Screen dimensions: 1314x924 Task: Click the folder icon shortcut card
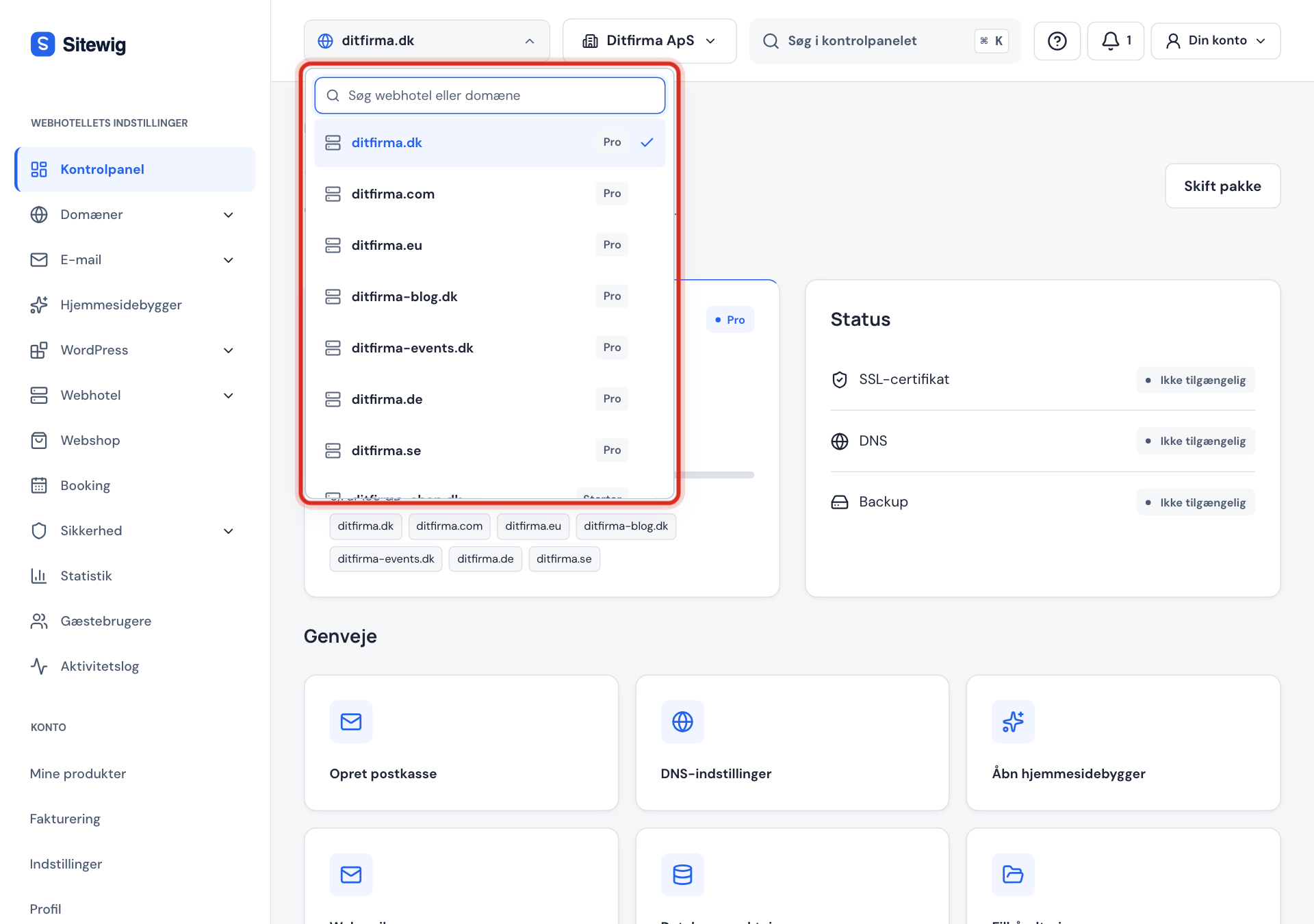click(x=1013, y=875)
